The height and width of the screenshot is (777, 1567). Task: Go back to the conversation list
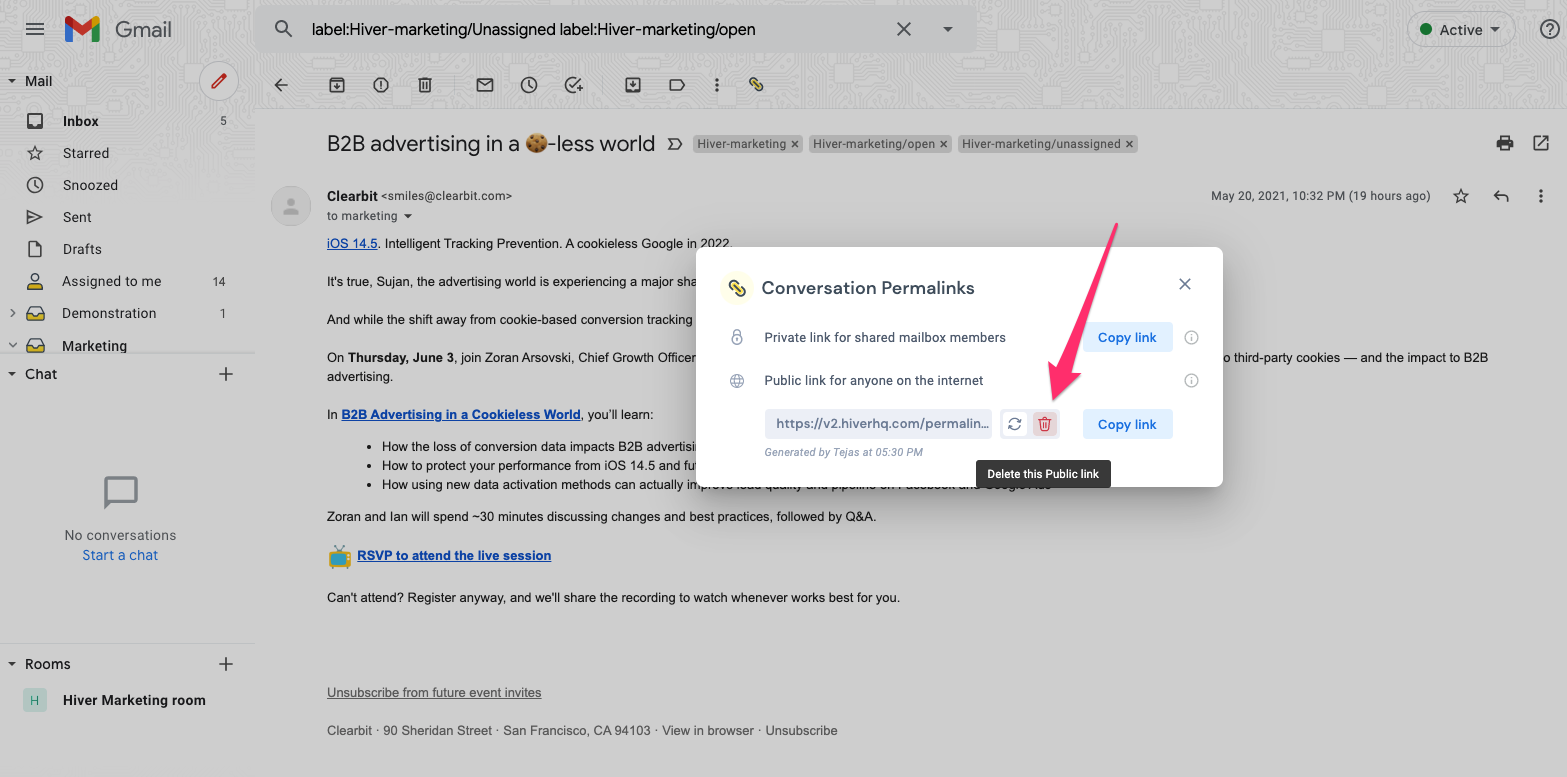point(281,85)
